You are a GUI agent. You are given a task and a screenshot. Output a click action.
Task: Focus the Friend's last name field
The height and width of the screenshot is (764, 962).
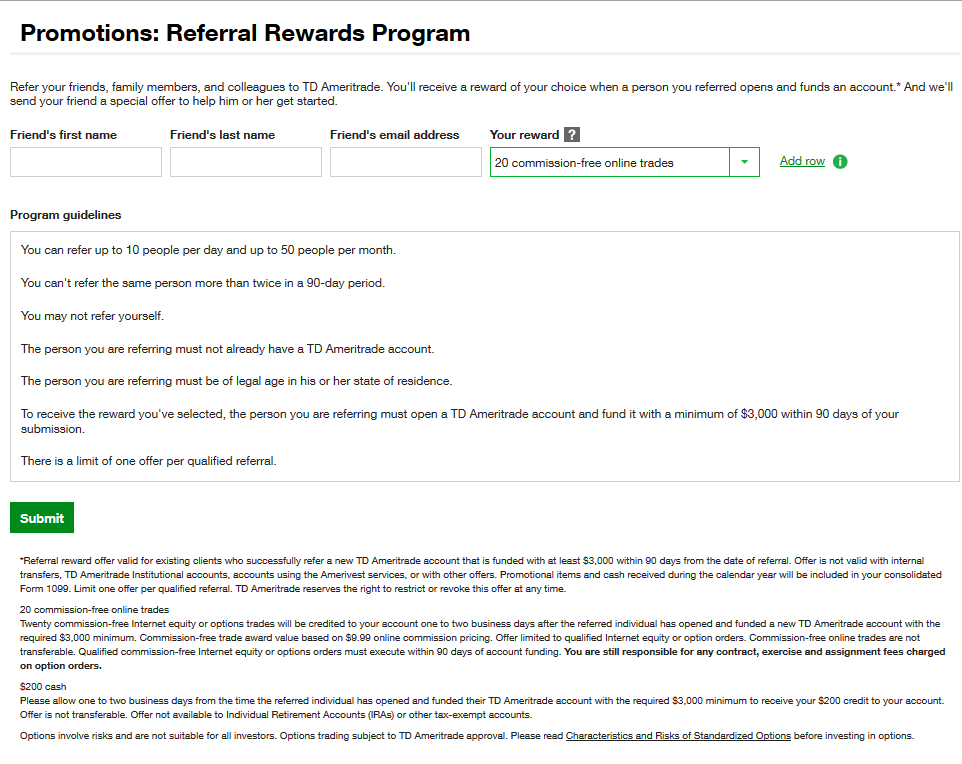(x=245, y=162)
